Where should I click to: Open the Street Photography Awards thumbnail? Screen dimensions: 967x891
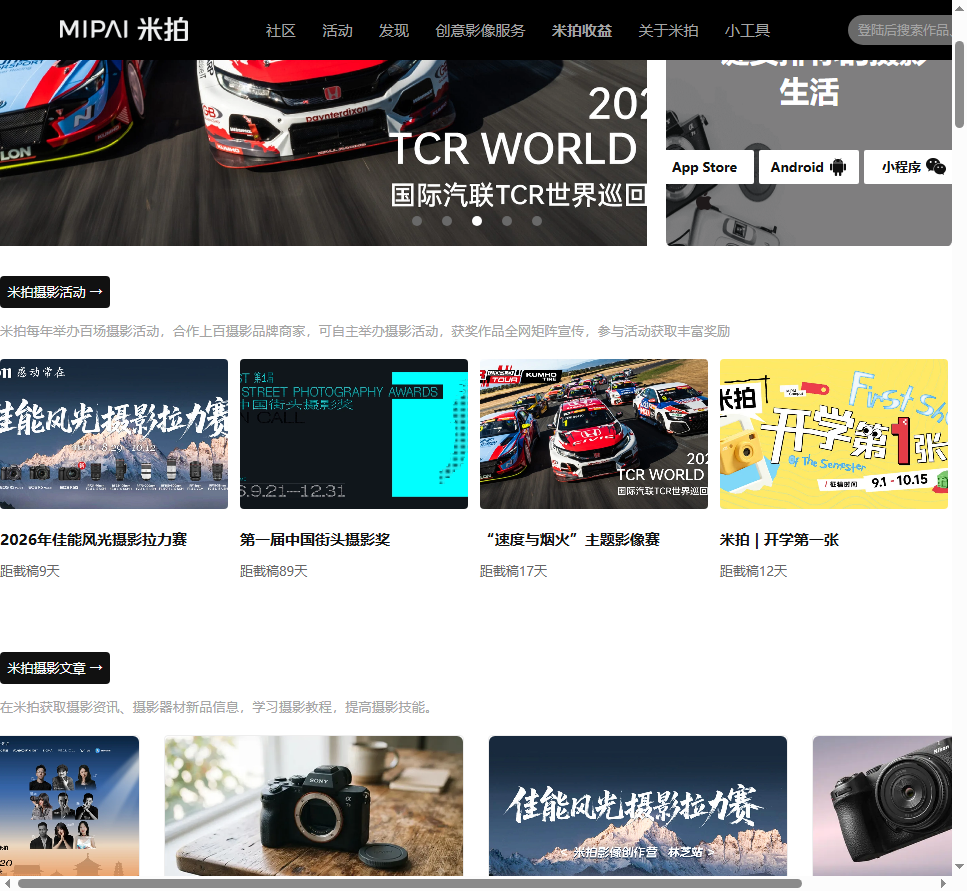pos(354,434)
